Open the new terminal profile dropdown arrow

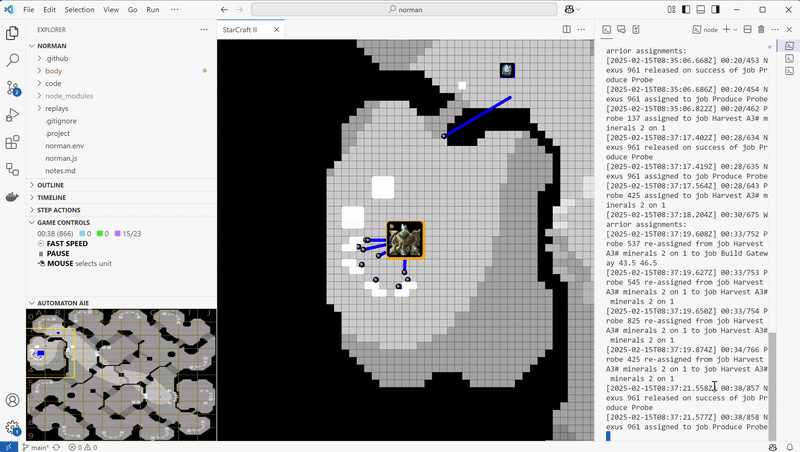click(735, 30)
